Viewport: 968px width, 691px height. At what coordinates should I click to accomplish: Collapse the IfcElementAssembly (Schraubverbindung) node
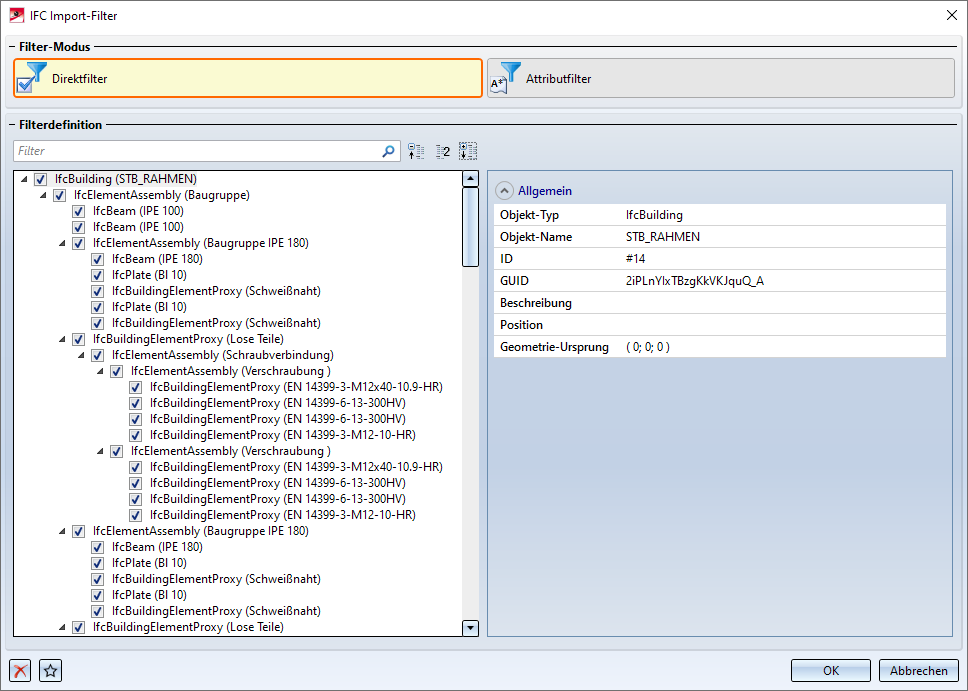82,355
